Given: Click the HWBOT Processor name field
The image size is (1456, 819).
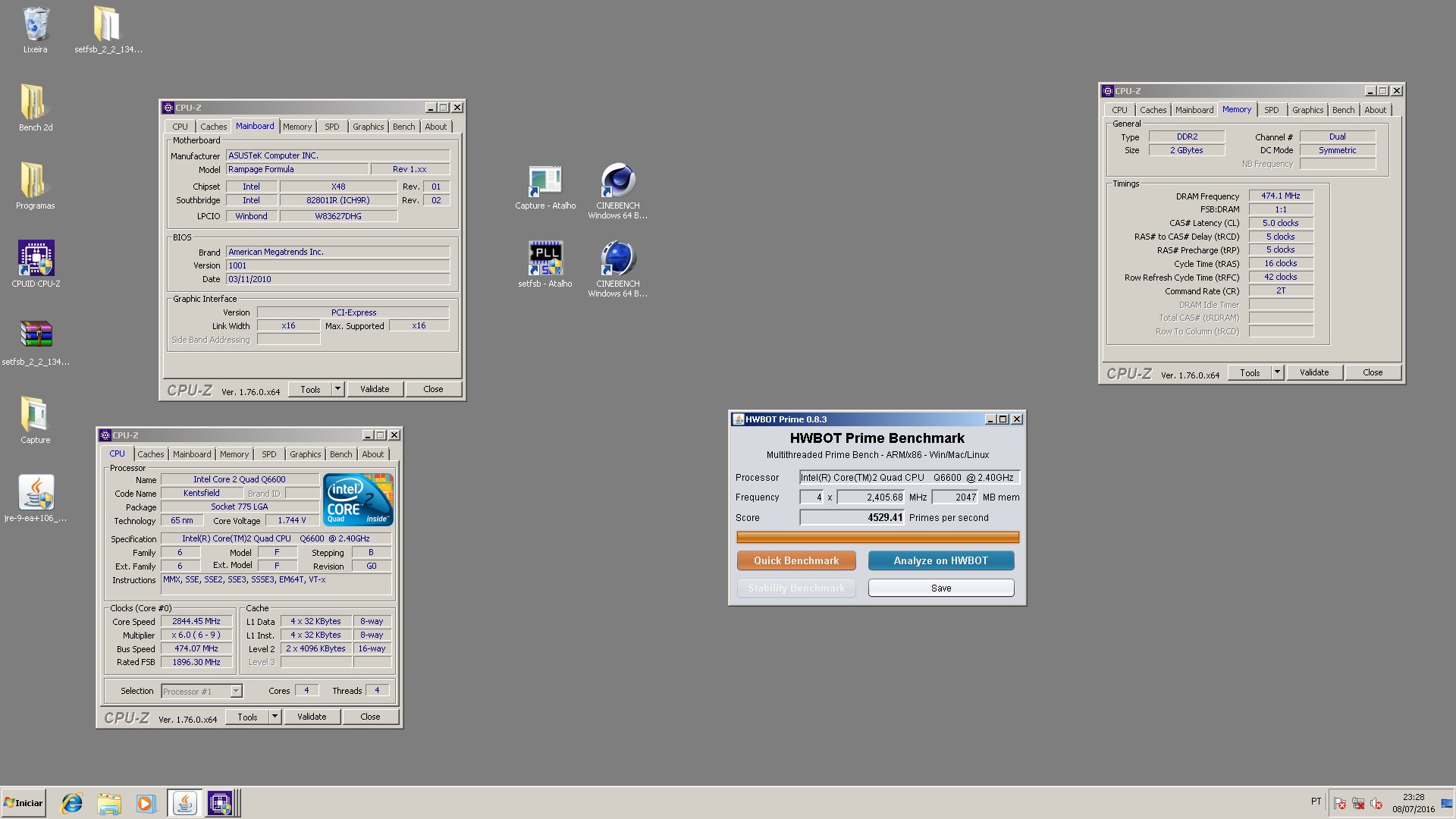Looking at the screenshot, I should [x=909, y=478].
